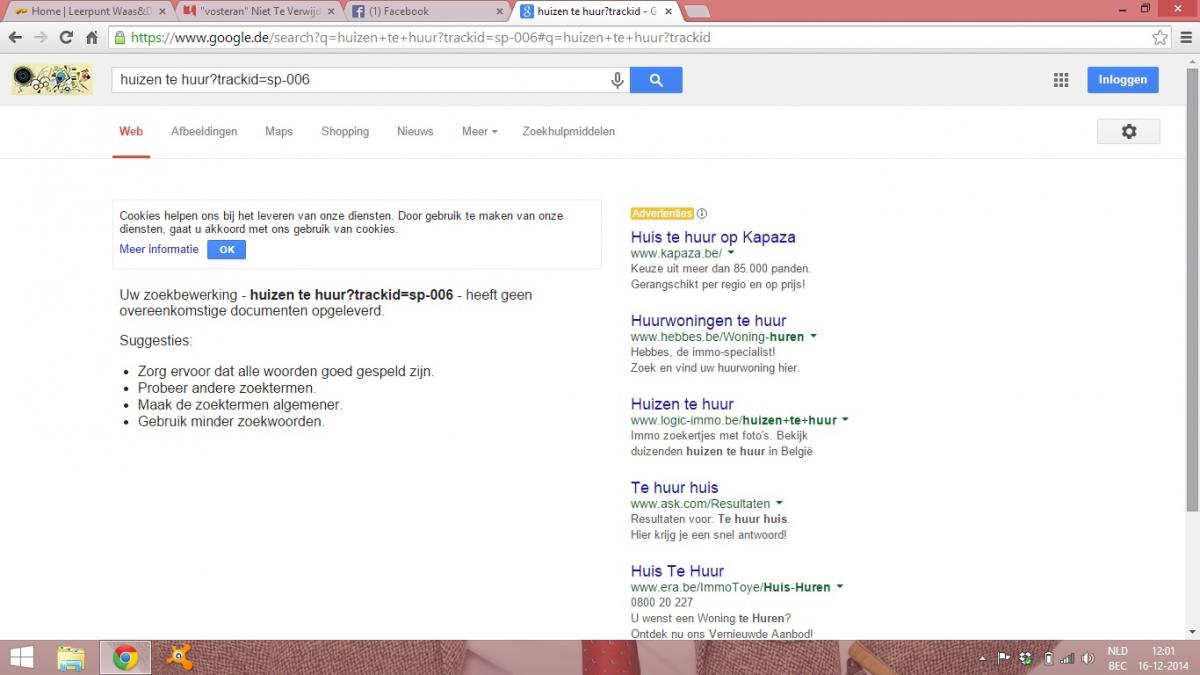Close the Facebook tab
The image size is (1200, 675).
pos(500,11)
